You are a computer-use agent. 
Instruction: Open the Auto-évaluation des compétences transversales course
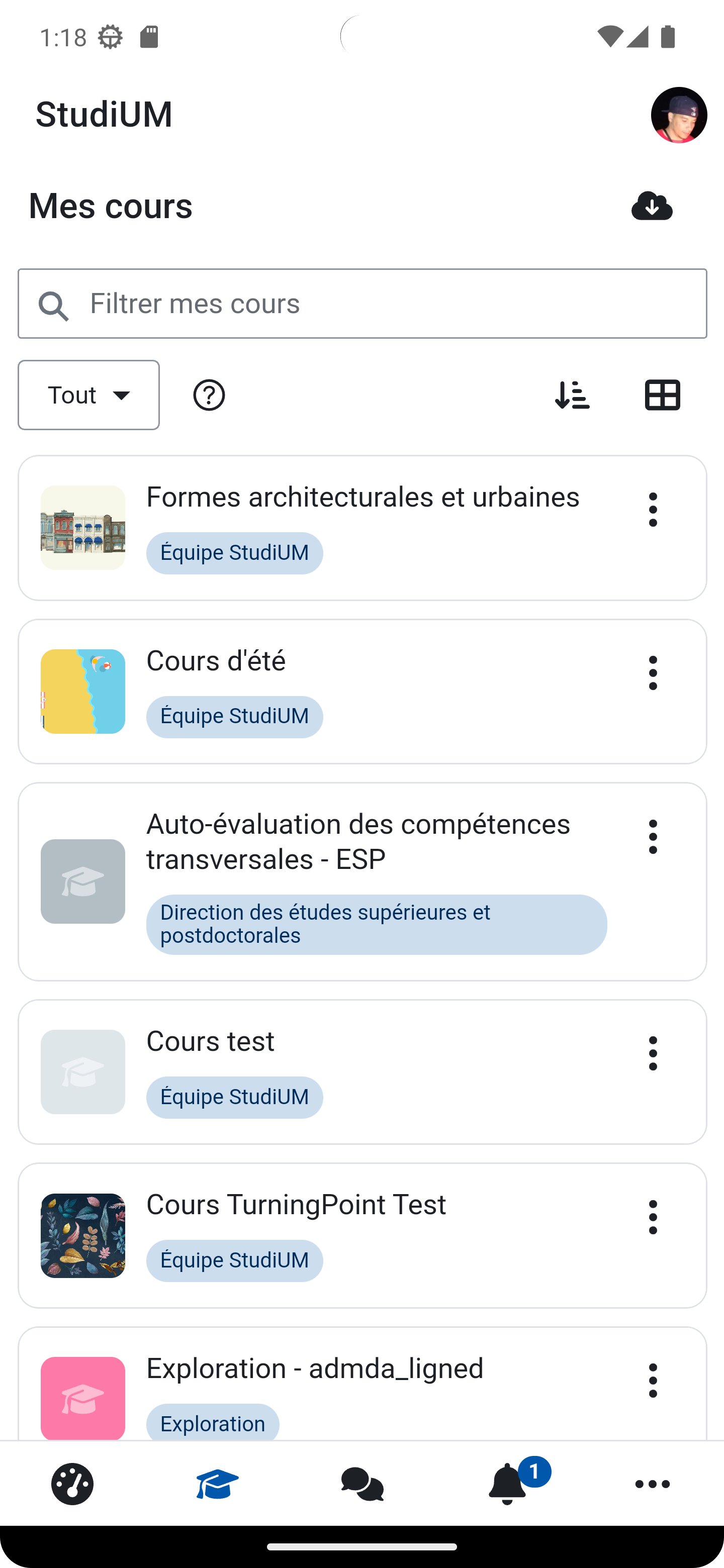[x=358, y=841]
